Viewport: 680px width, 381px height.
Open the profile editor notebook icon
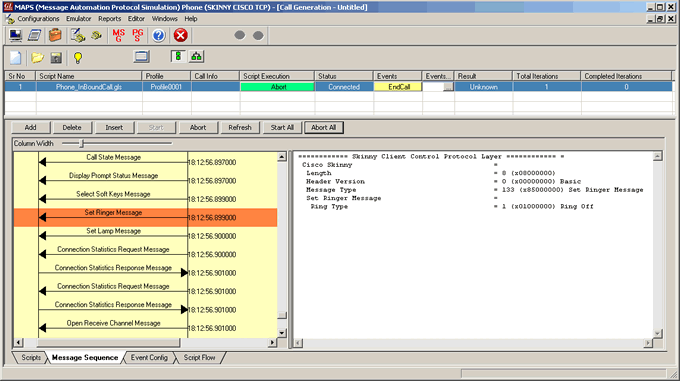(35, 35)
